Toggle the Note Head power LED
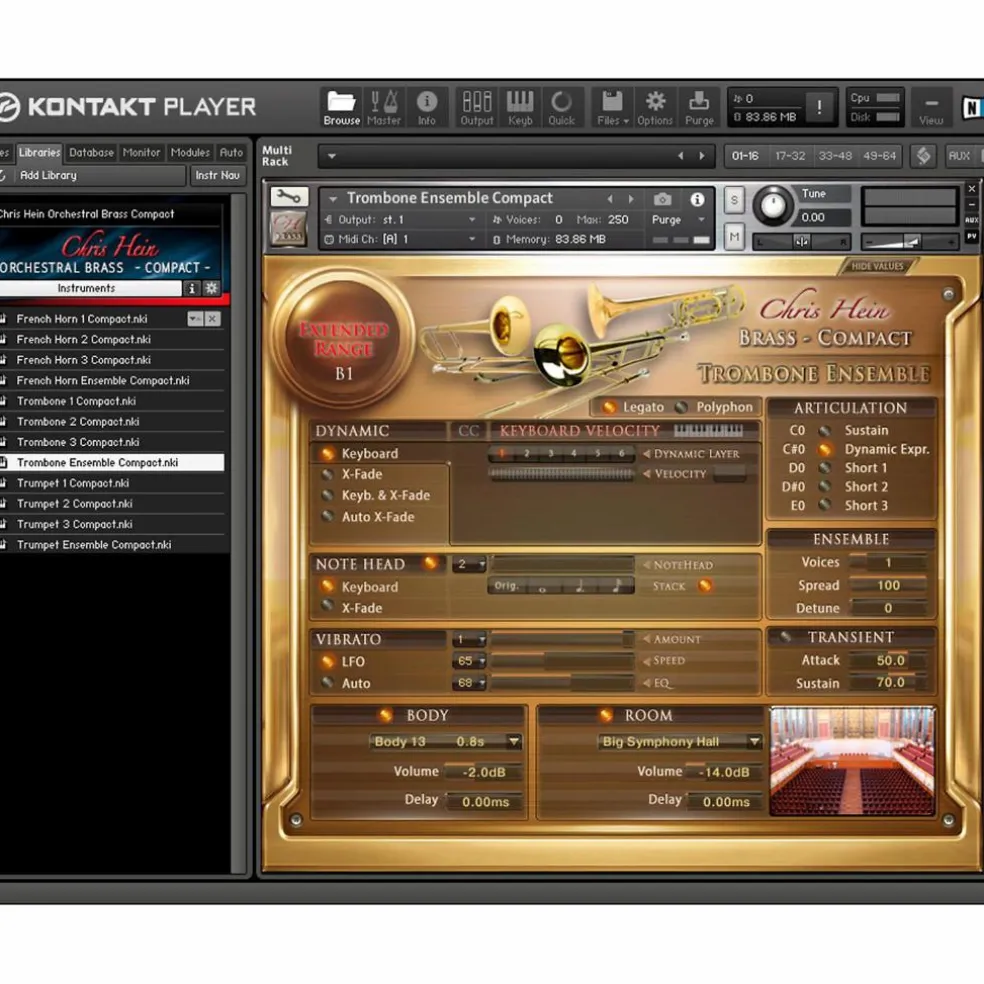The height and width of the screenshot is (984, 984). [x=430, y=563]
